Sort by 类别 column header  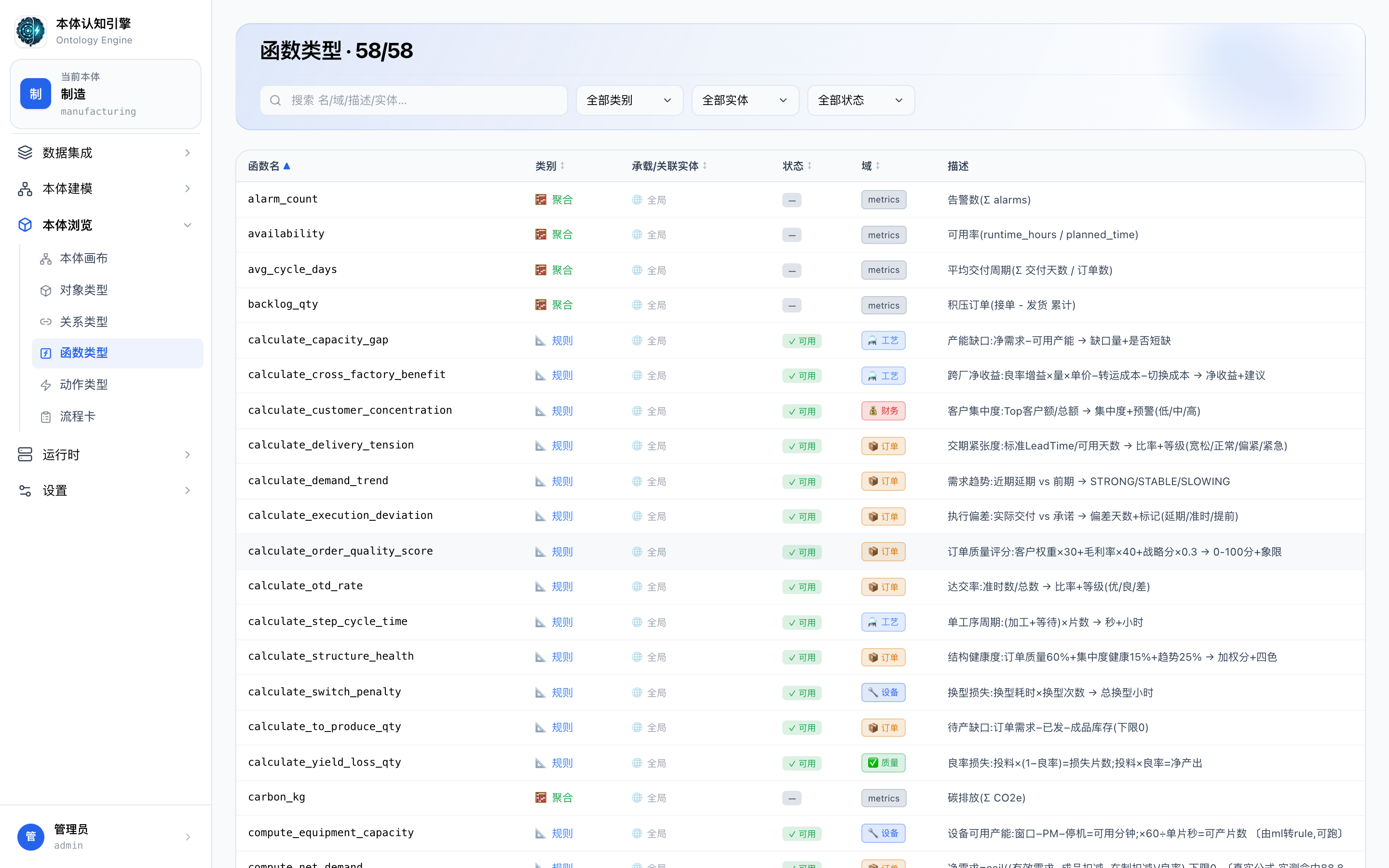coord(550,166)
